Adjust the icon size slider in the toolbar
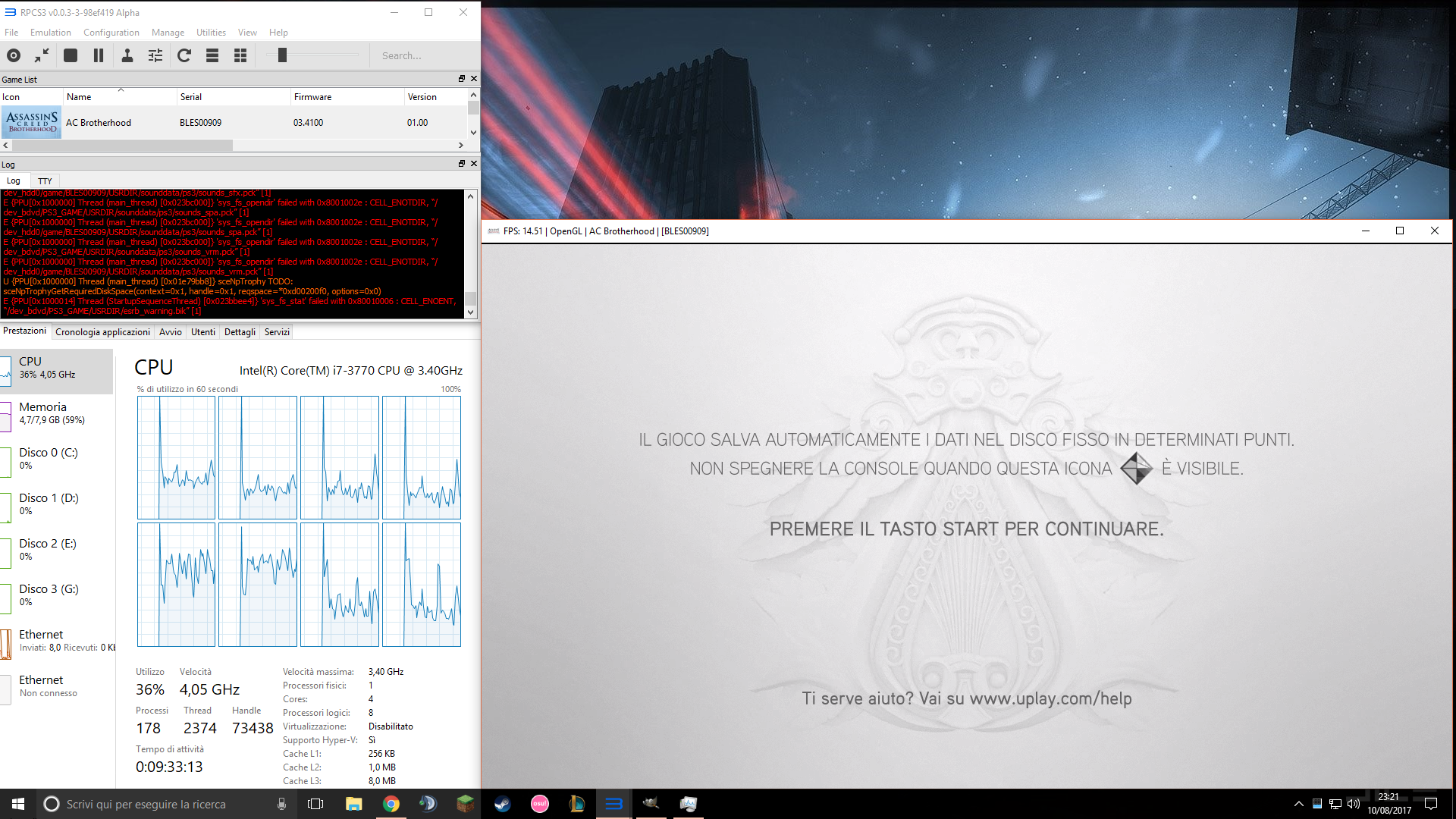1456x819 pixels. [x=282, y=55]
